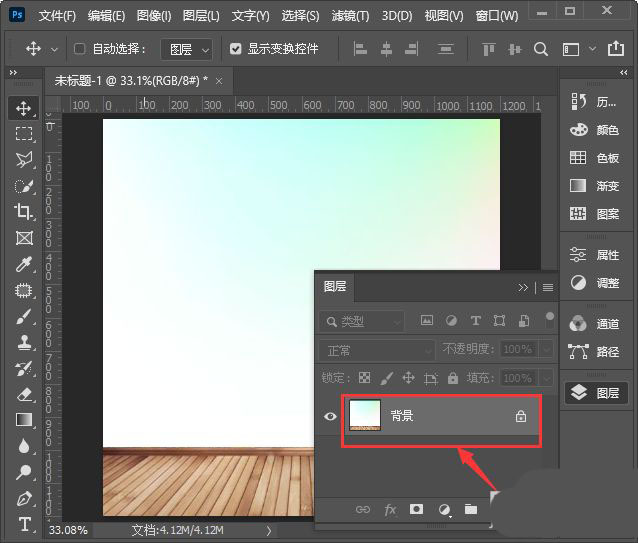Align left edges in options bar

pyautogui.click(x=360, y=49)
